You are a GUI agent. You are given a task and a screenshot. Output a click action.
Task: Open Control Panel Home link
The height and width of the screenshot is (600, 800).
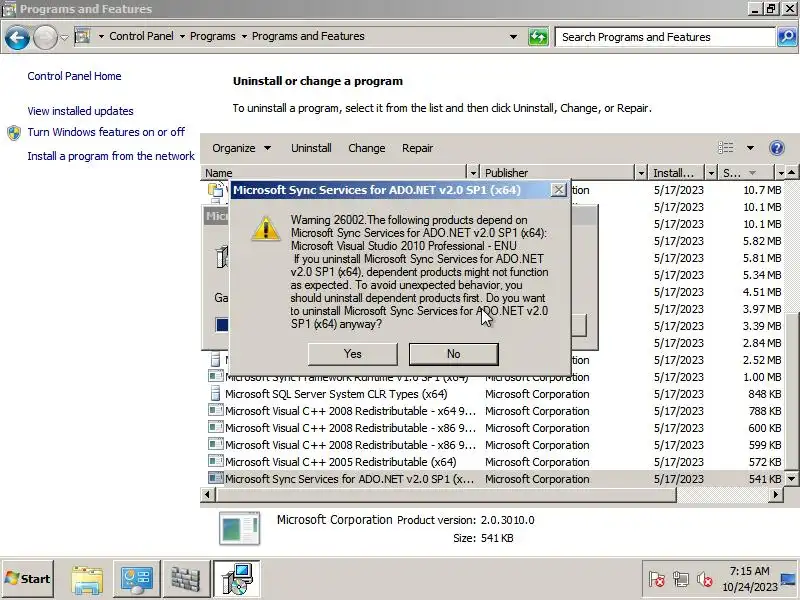[74, 76]
